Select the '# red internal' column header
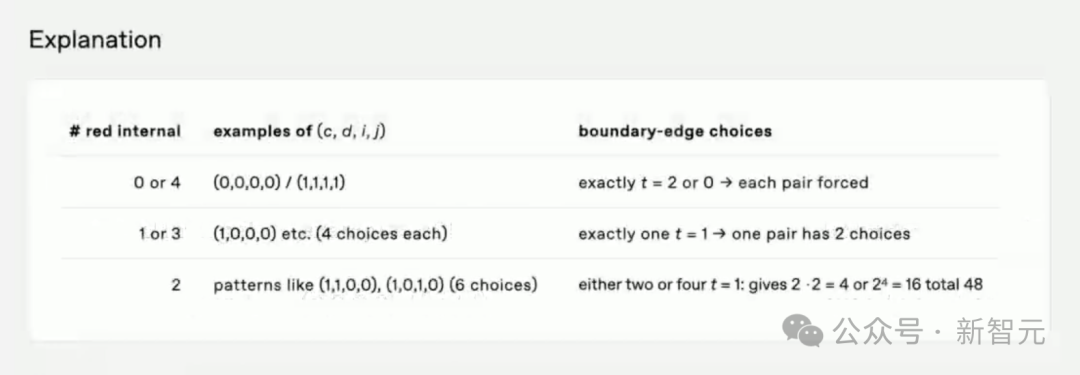Viewport: 1080px width, 375px height. click(x=125, y=132)
